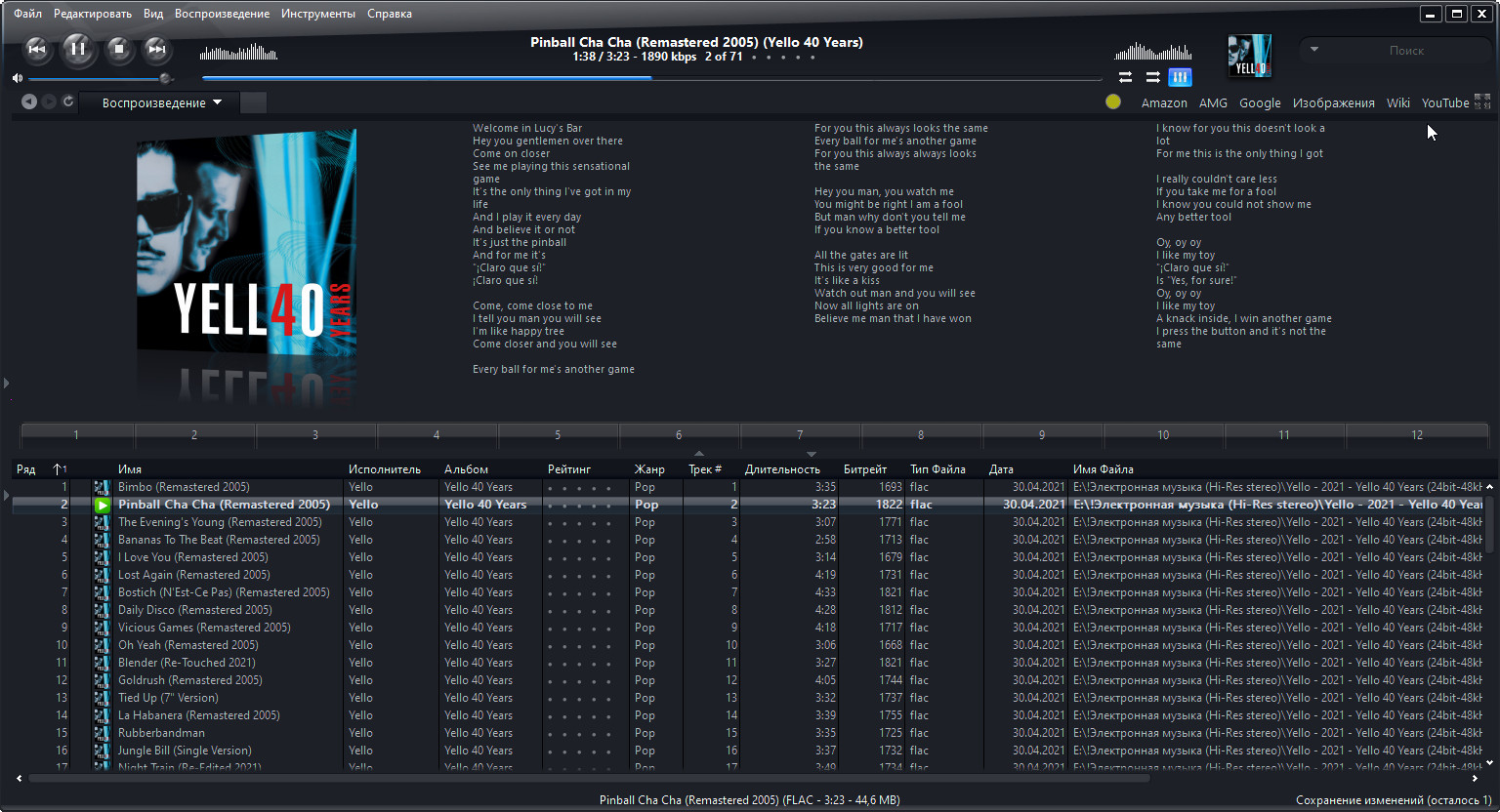Click the refresh icon beside the navigation arrows

click(x=68, y=101)
